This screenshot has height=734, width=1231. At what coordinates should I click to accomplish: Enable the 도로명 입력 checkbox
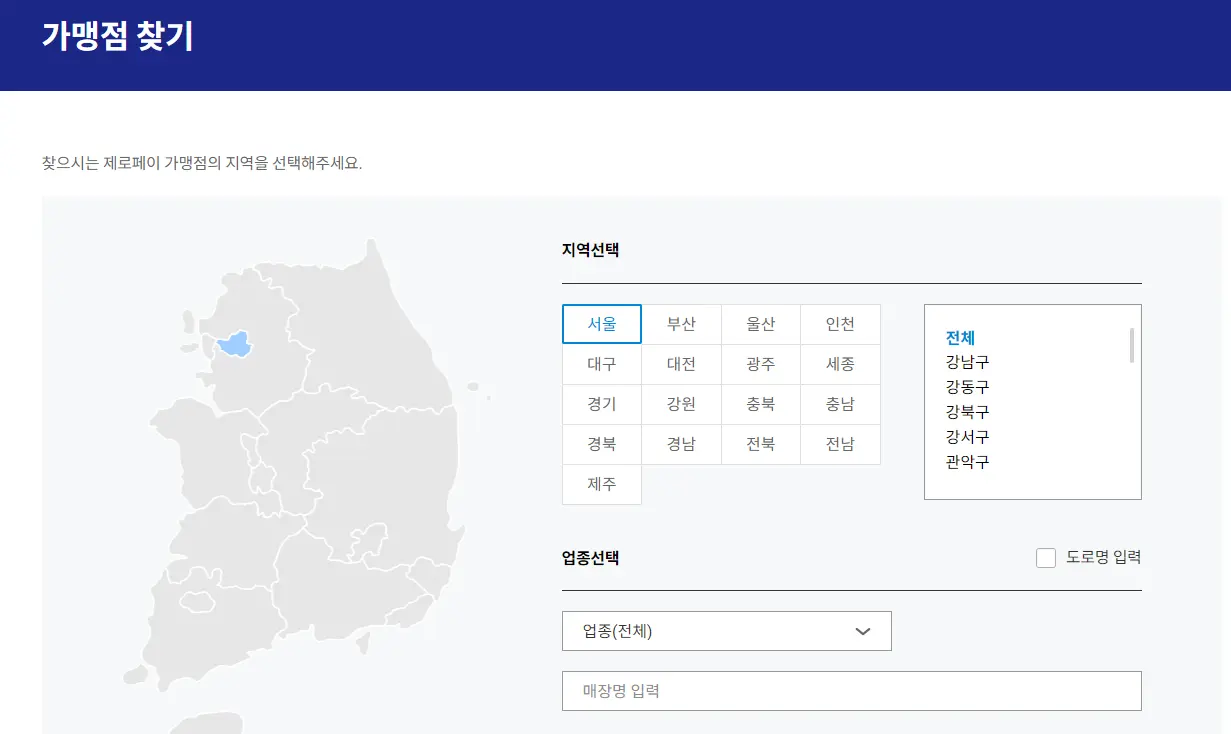[x=1046, y=558]
